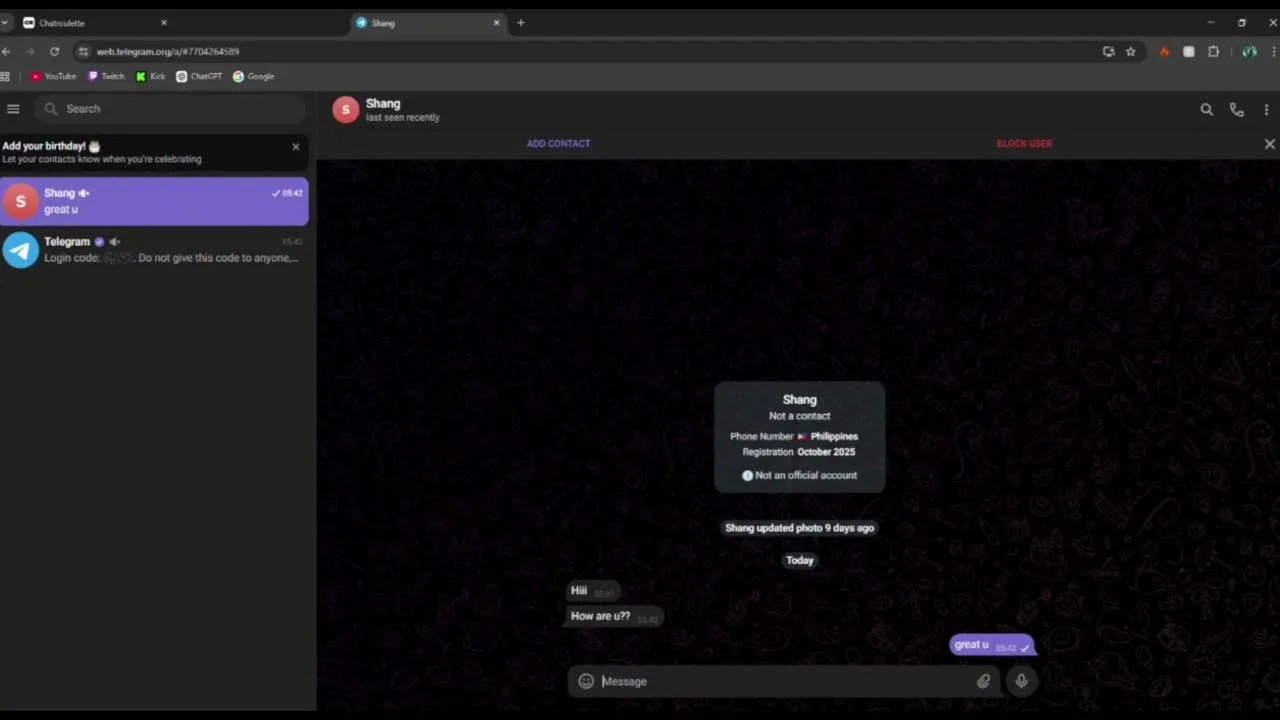The image size is (1280, 720).
Task: Click the muted icon beside Shang in list
Action: pyautogui.click(x=84, y=193)
